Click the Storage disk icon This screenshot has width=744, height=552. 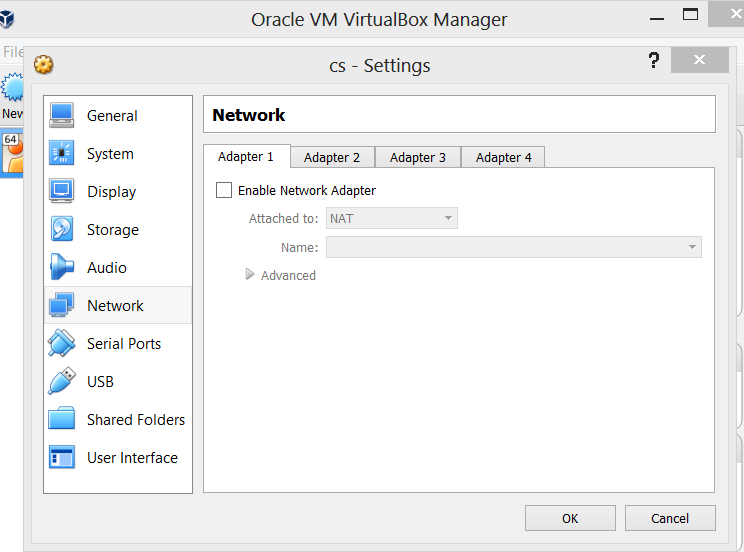(62, 229)
